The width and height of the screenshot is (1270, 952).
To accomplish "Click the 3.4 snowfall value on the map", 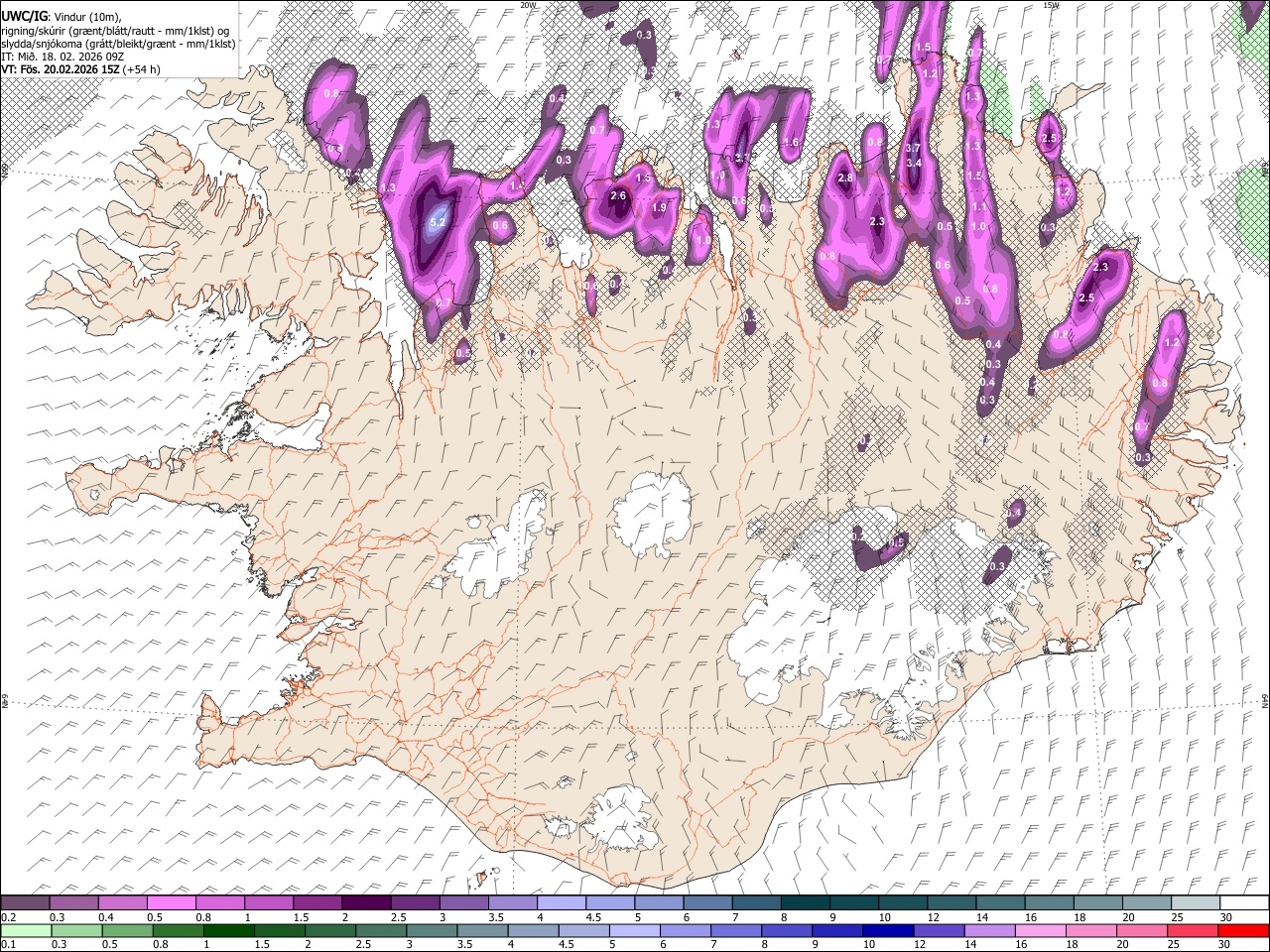I will point(914,163).
